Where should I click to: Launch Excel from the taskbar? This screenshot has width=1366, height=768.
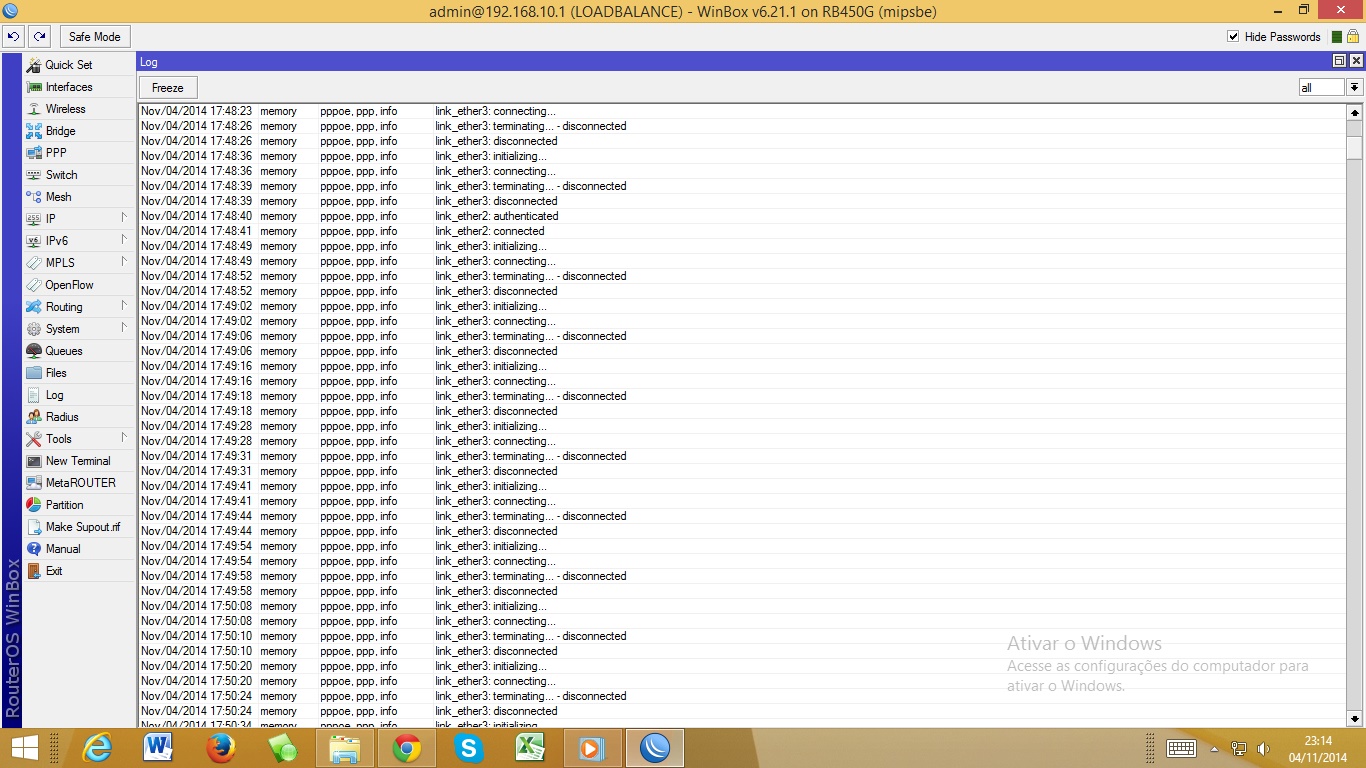click(531, 748)
